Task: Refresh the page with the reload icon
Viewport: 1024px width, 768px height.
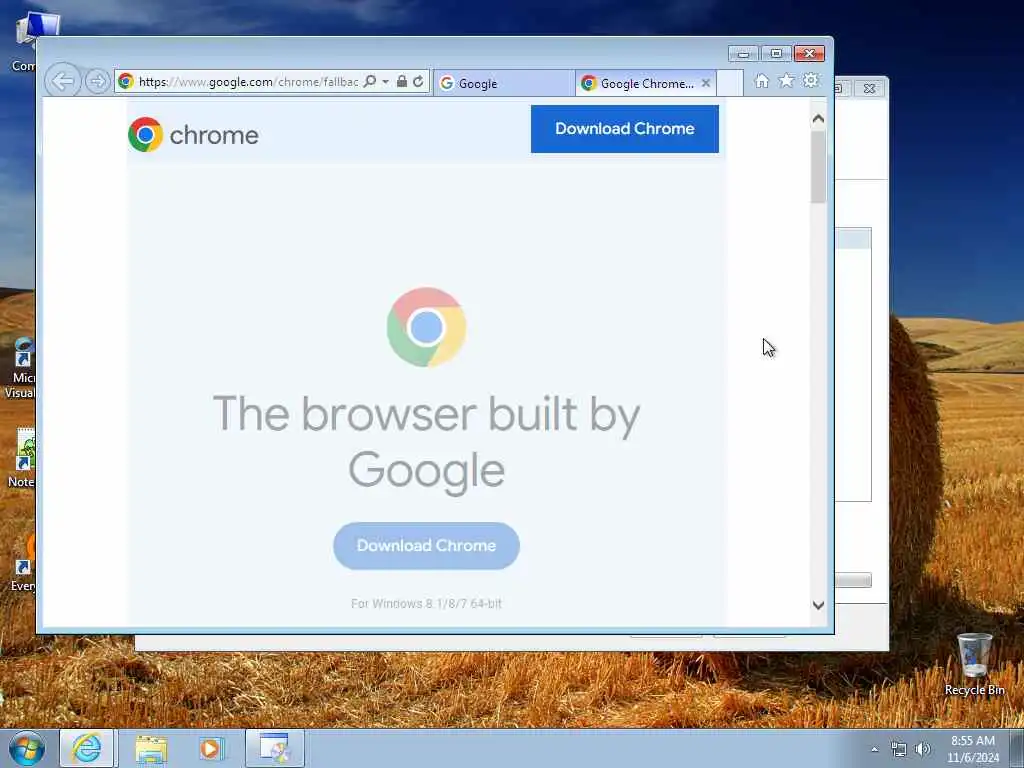Action: pyautogui.click(x=418, y=82)
